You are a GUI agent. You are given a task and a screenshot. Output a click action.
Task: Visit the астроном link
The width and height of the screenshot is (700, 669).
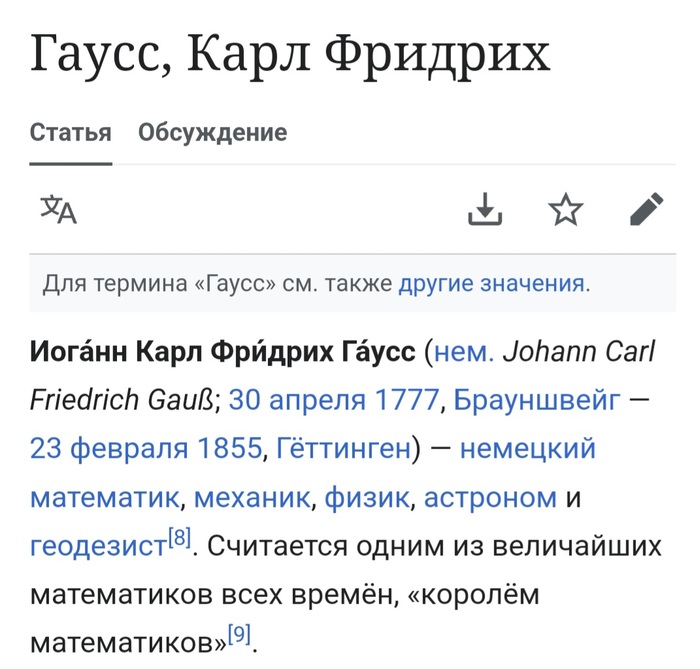[x=490, y=497]
